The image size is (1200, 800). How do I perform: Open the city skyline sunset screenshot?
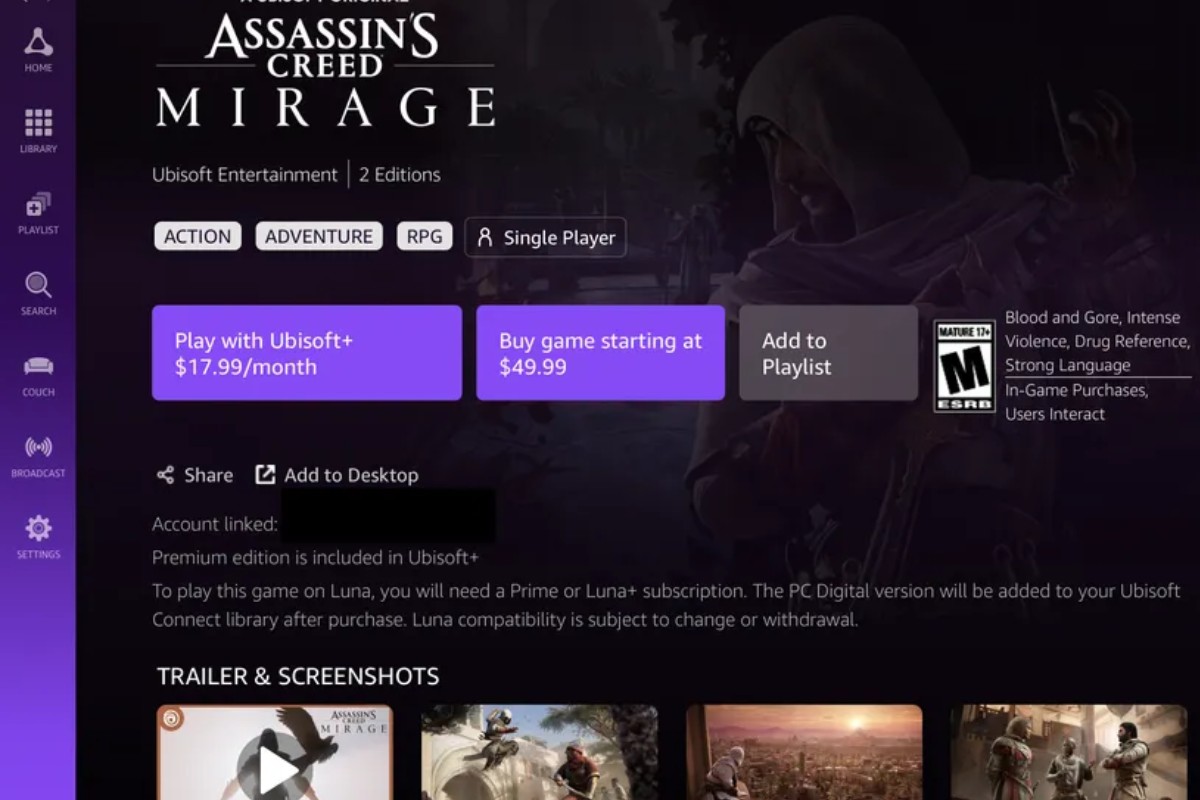coord(804,752)
